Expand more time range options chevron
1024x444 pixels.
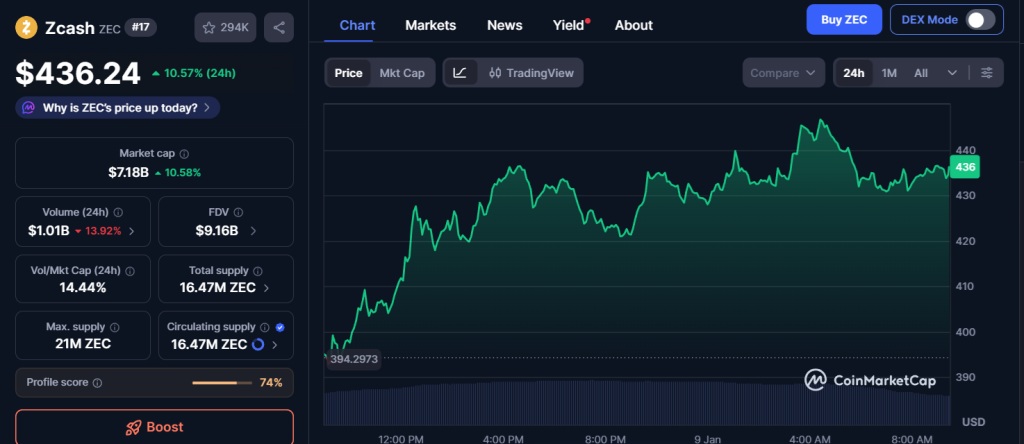pos(952,72)
